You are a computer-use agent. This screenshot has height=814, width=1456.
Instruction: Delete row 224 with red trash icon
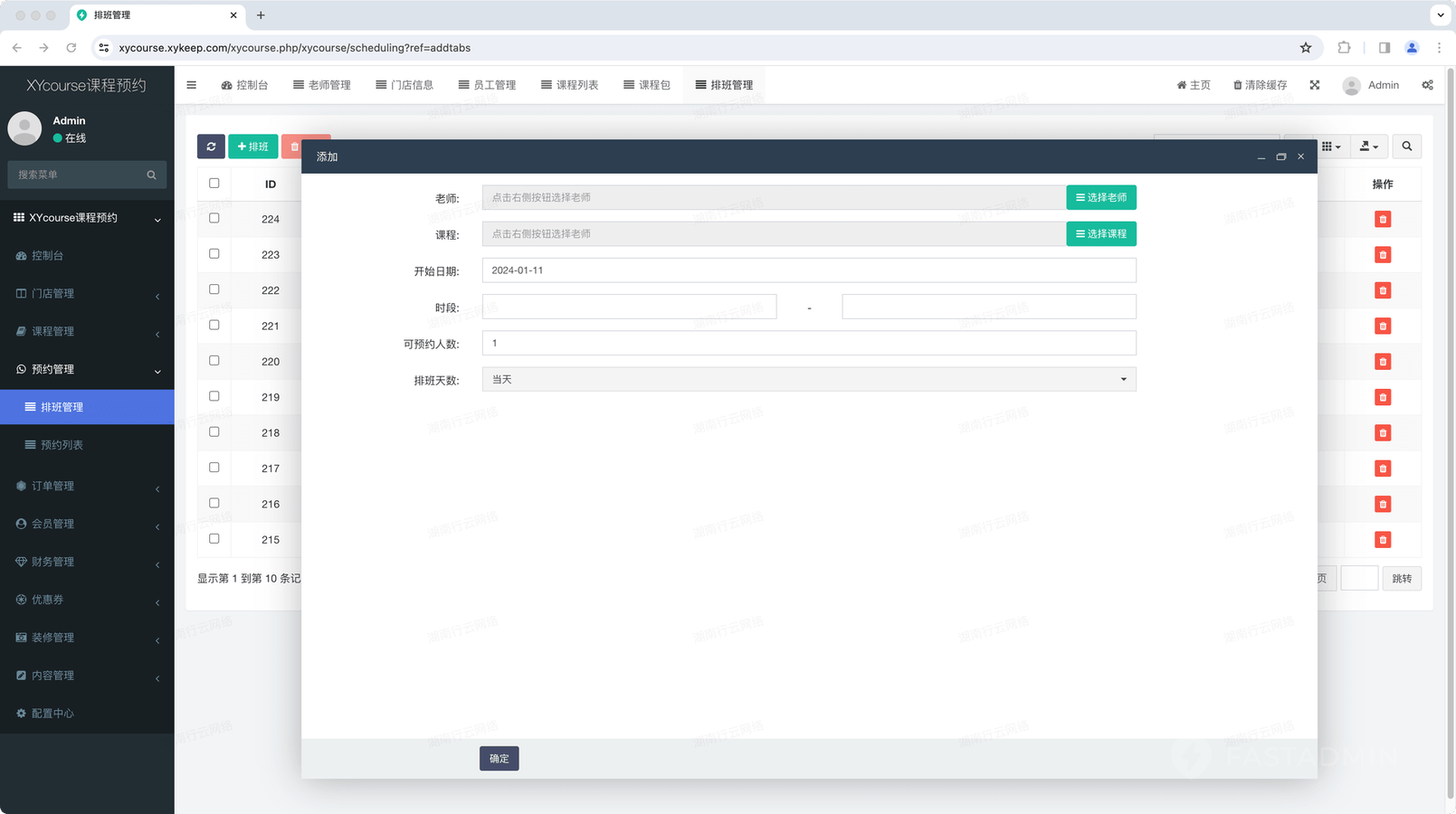pyautogui.click(x=1383, y=219)
